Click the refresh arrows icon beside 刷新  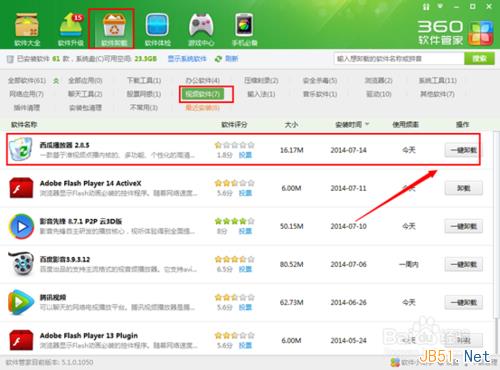pyautogui.click(x=218, y=59)
